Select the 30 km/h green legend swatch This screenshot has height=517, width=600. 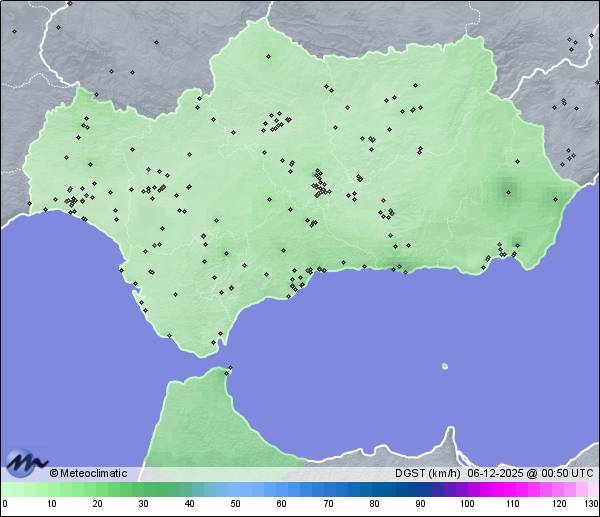pos(143,489)
